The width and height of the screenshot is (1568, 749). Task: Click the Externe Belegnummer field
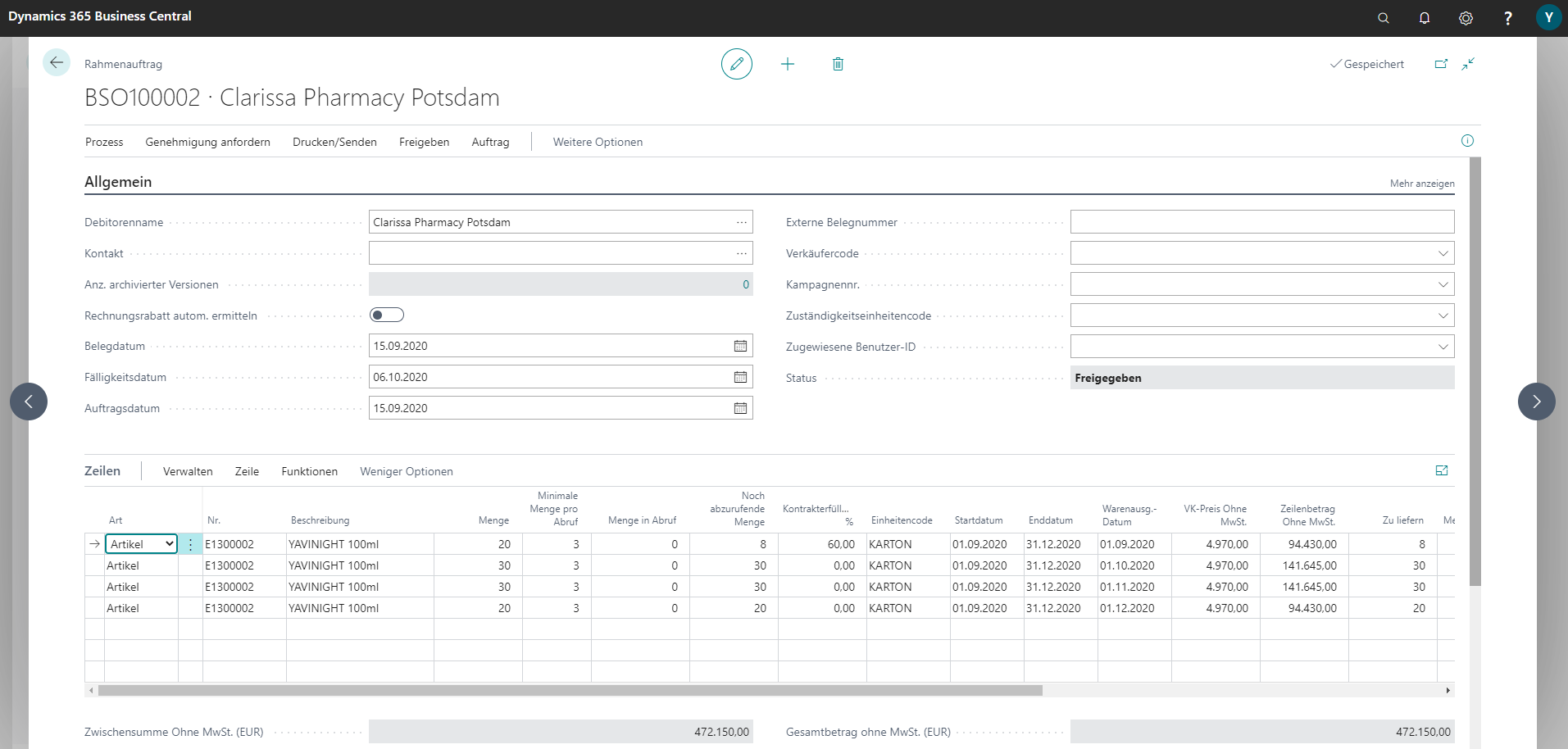[x=1262, y=222]
